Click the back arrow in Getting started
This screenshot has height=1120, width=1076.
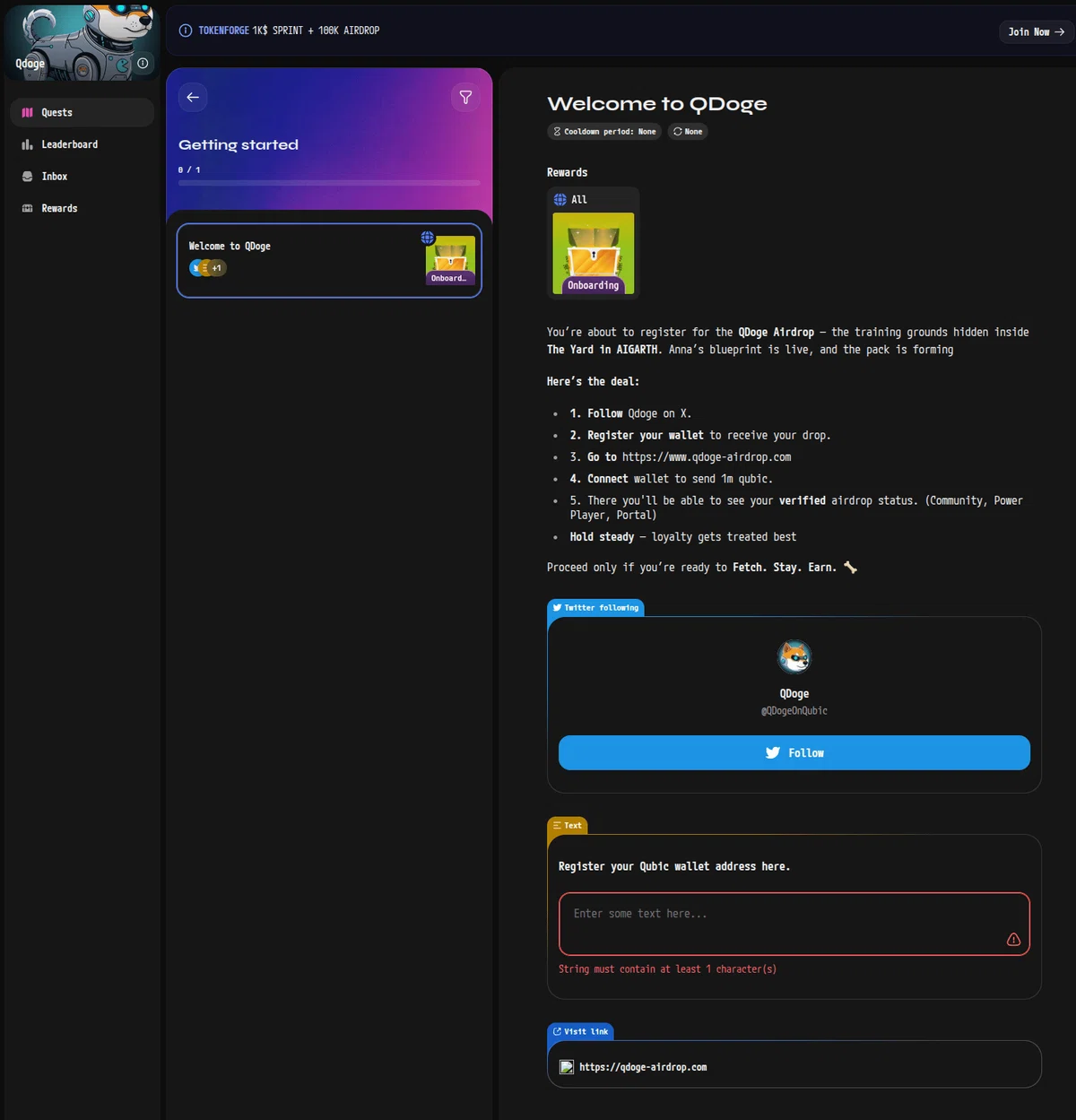coord(193,97)
